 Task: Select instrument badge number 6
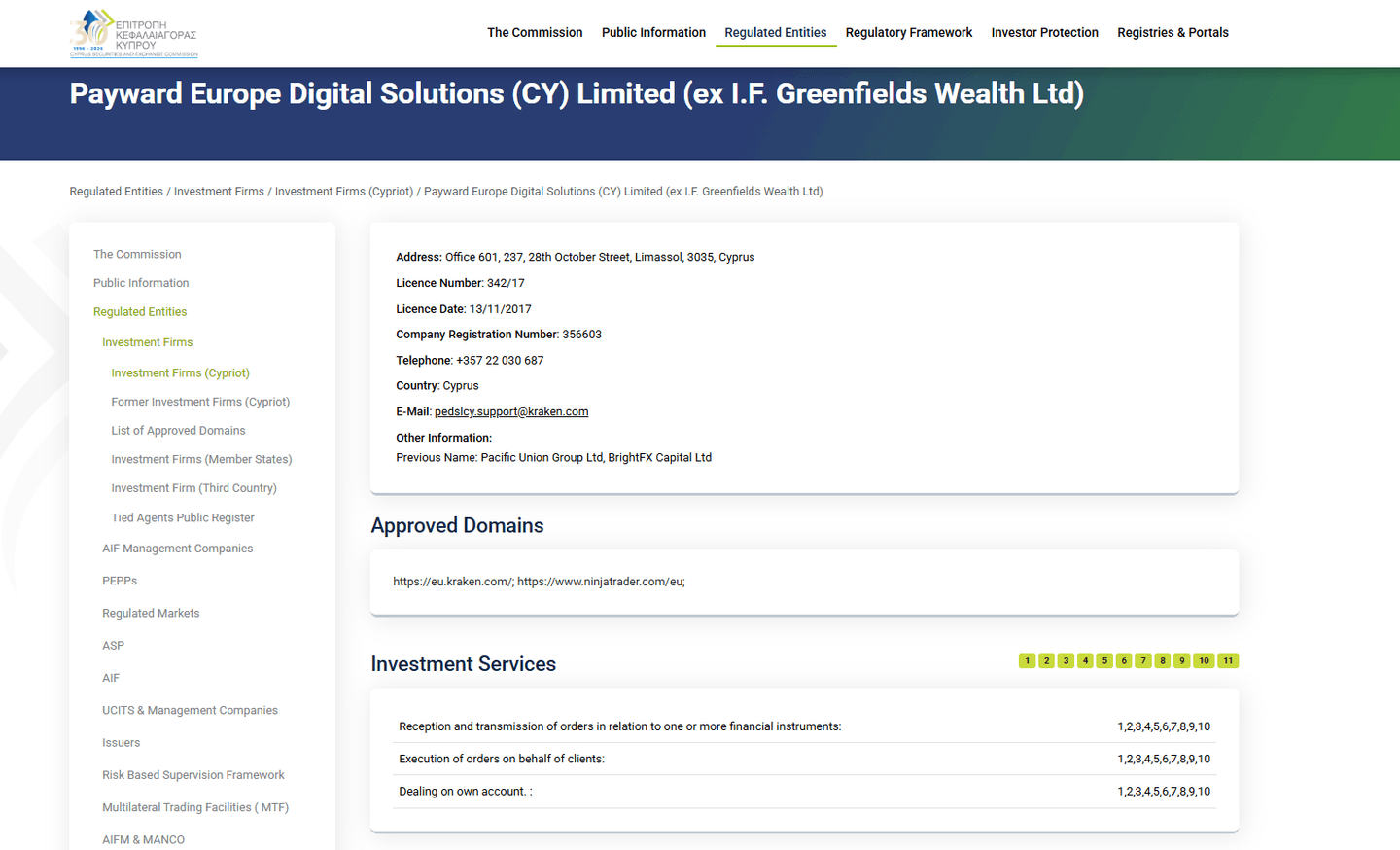[x=1124, y=661]
